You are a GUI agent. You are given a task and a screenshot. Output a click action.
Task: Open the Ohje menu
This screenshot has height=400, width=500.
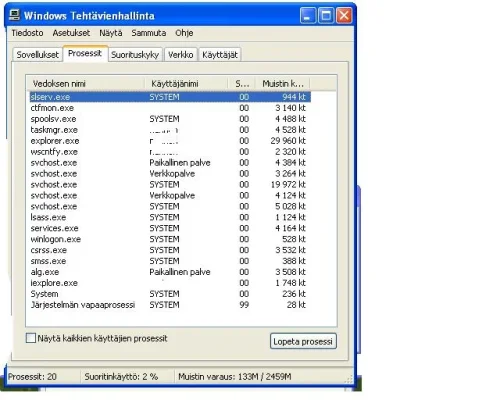(184, 33)
